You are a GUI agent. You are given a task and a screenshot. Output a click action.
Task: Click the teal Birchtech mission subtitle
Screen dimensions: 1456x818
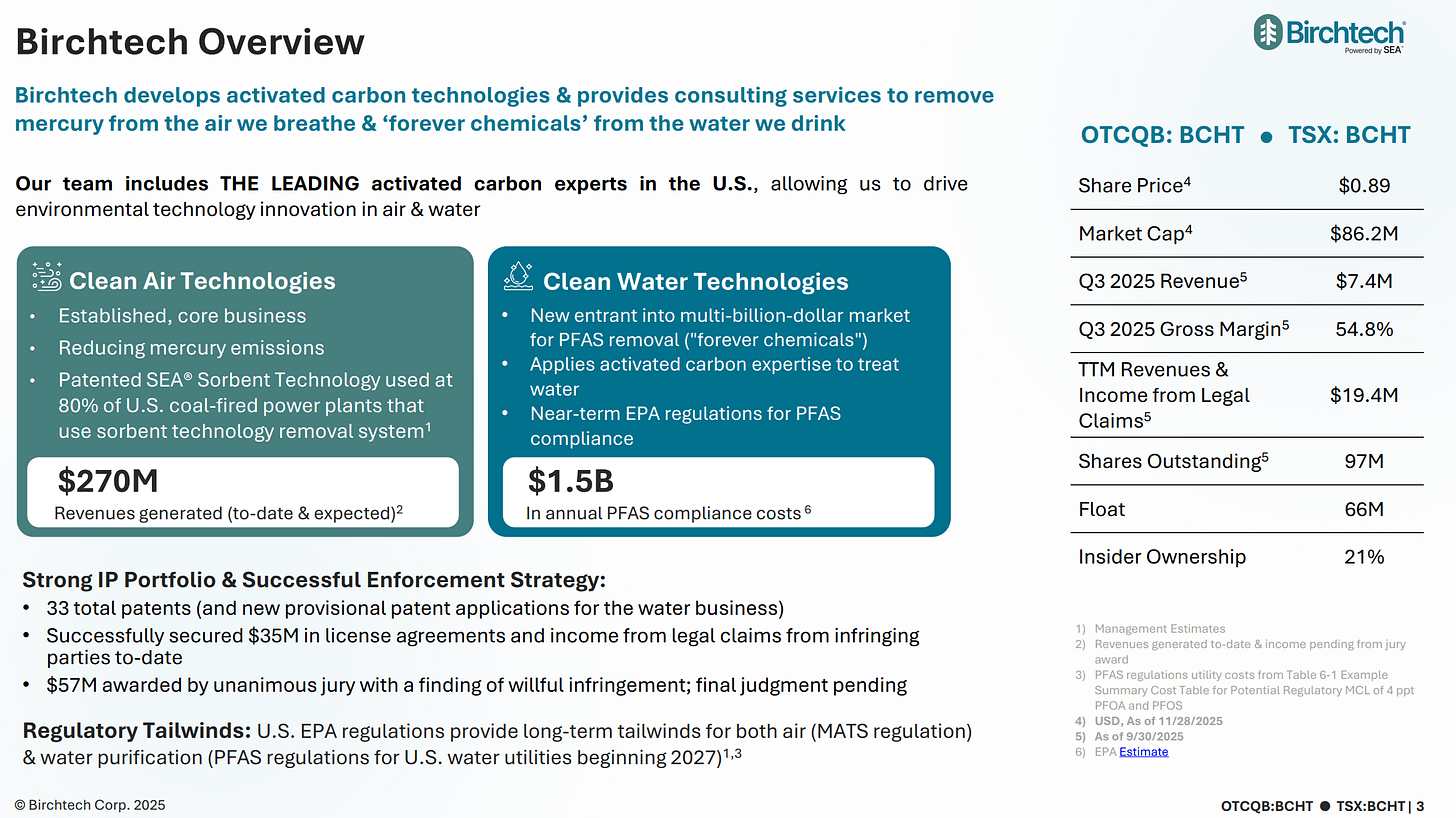click(504, 109)
